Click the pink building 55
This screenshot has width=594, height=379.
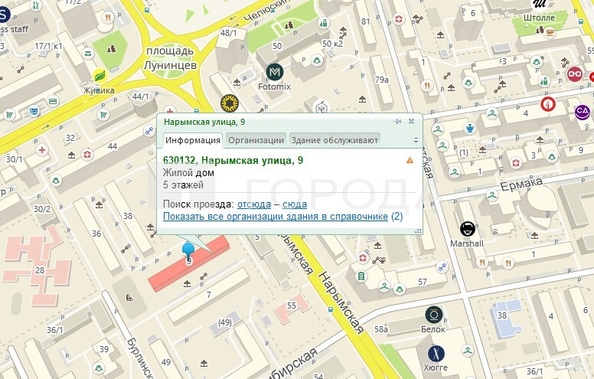tap(292, 309)
